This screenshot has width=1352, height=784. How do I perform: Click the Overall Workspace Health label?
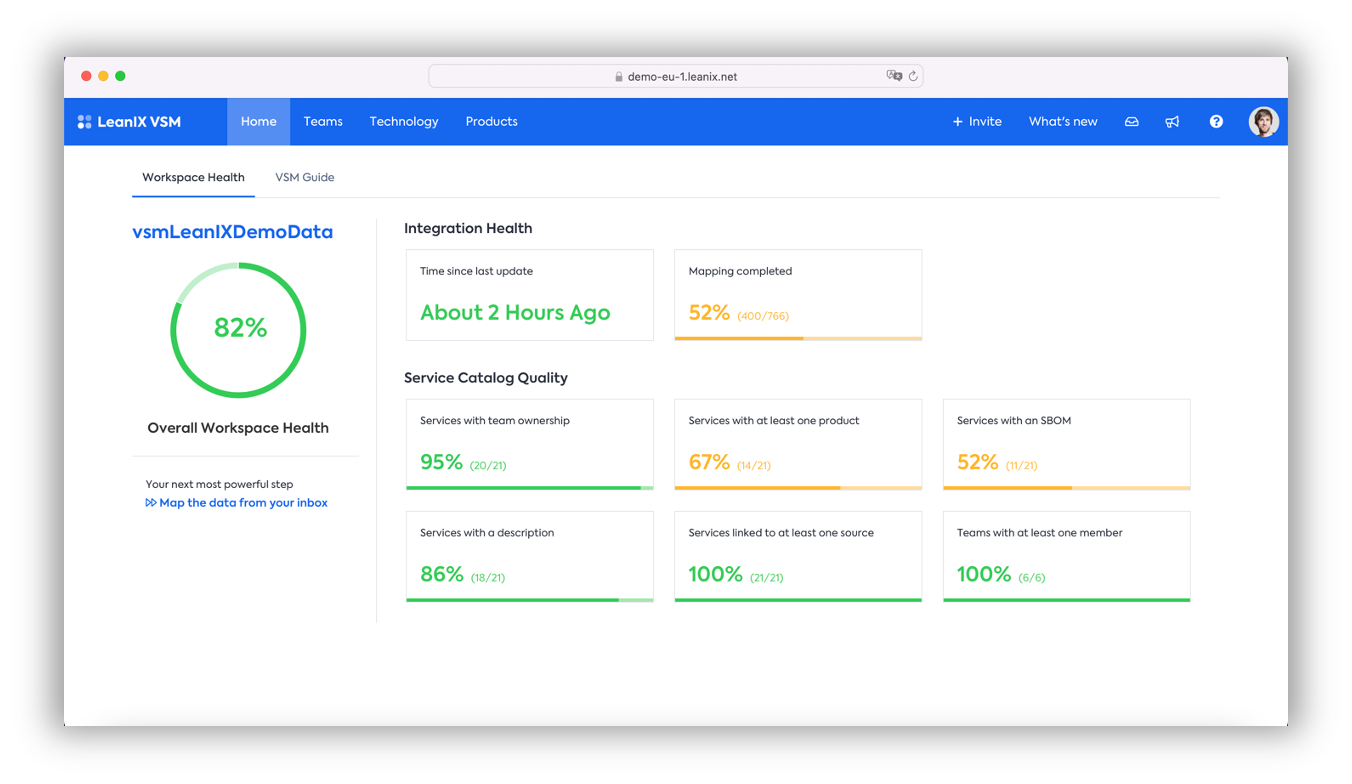(x=238, y=428)
